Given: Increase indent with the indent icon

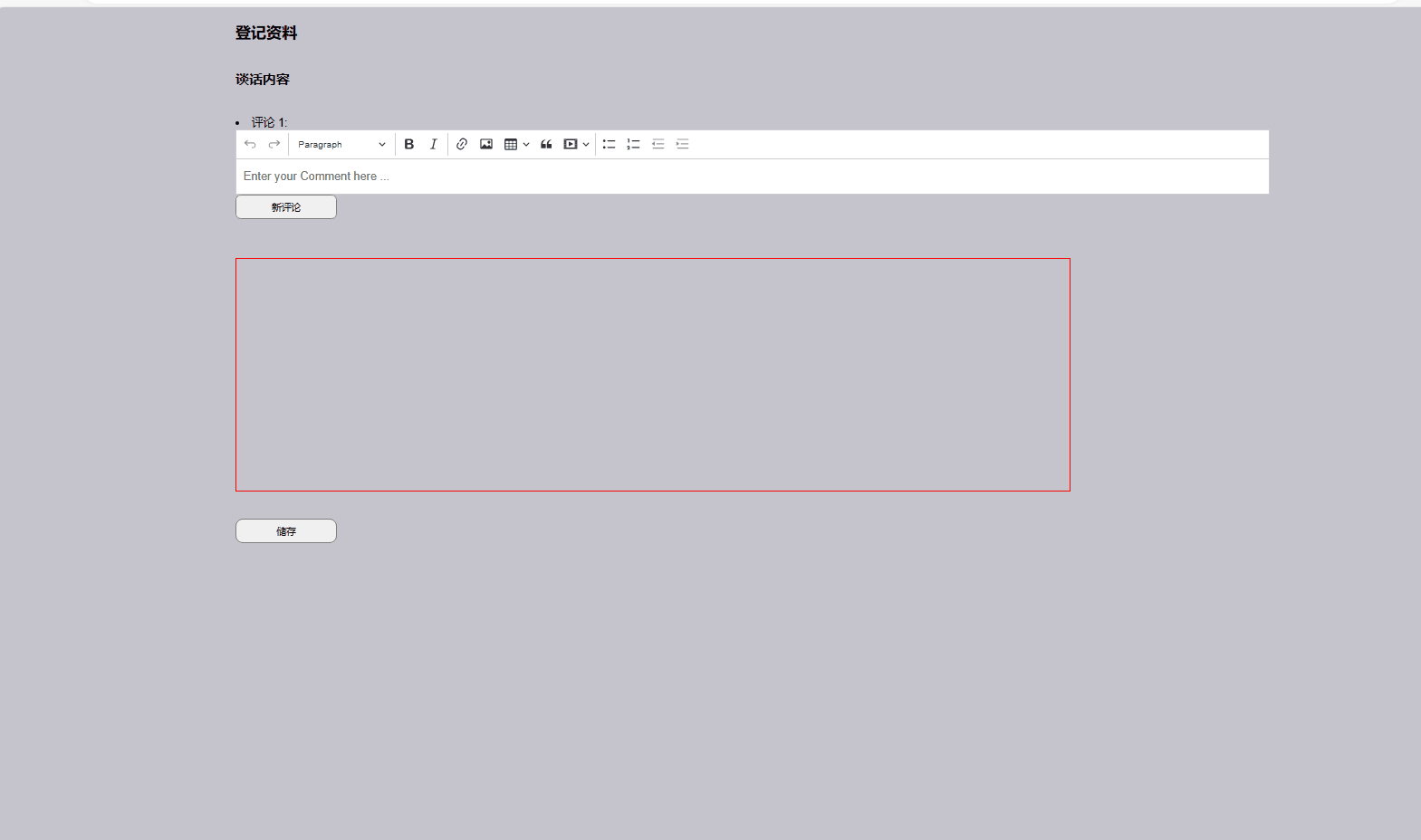Looking at the screenshot, I should (x=683, y=144).
